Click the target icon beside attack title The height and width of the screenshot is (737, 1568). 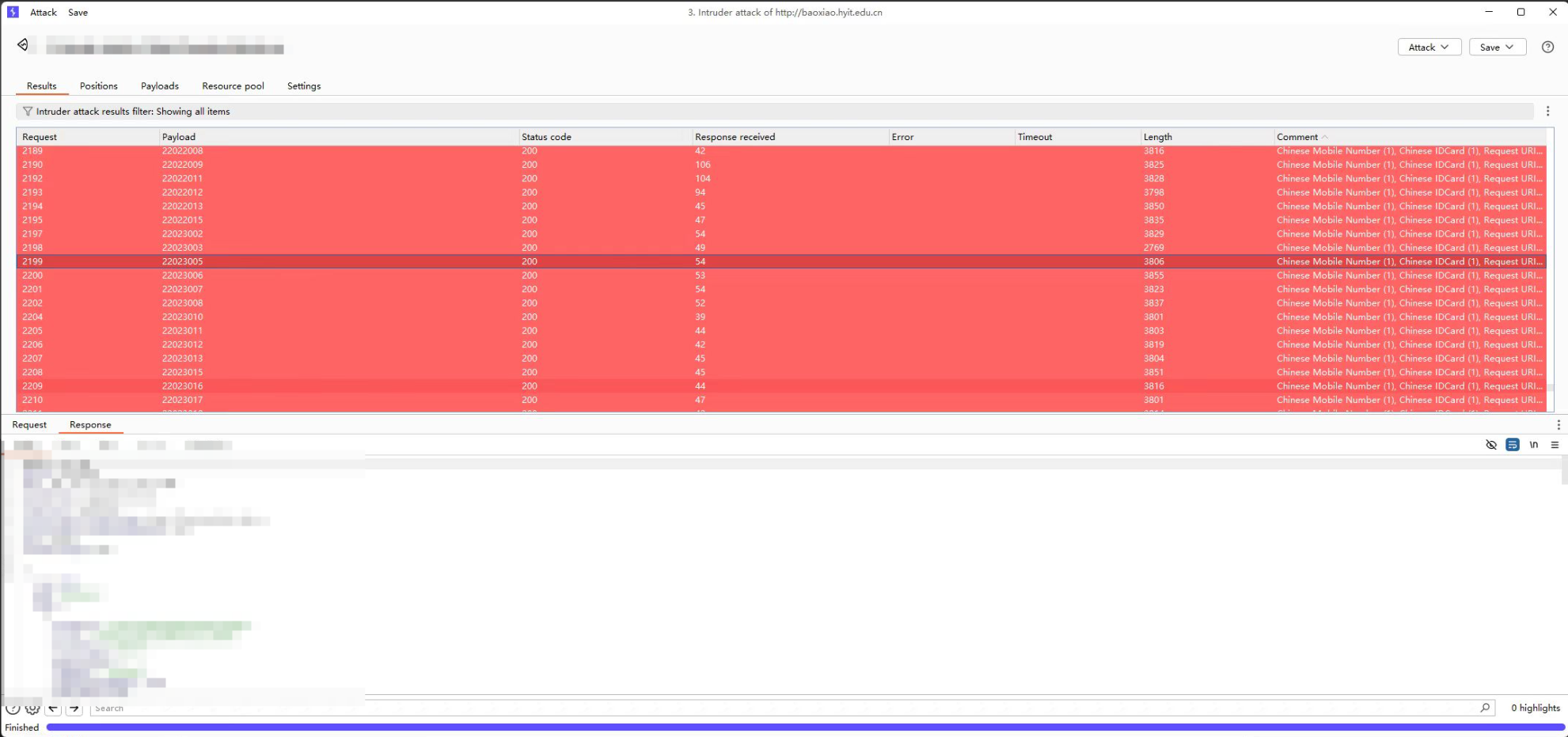click(x=23, y=45)
